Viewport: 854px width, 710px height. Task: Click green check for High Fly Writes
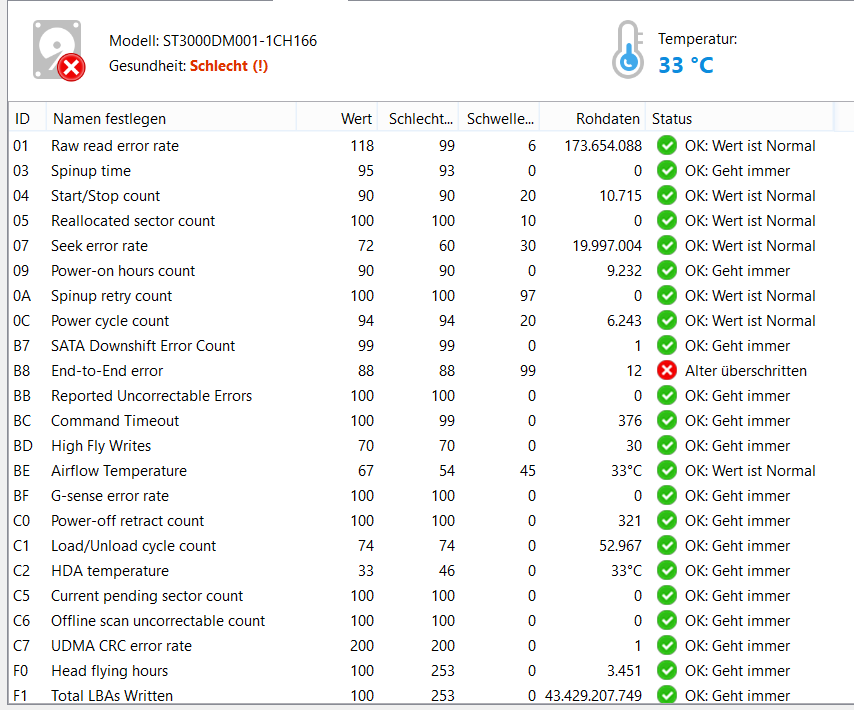click(667, 446)
